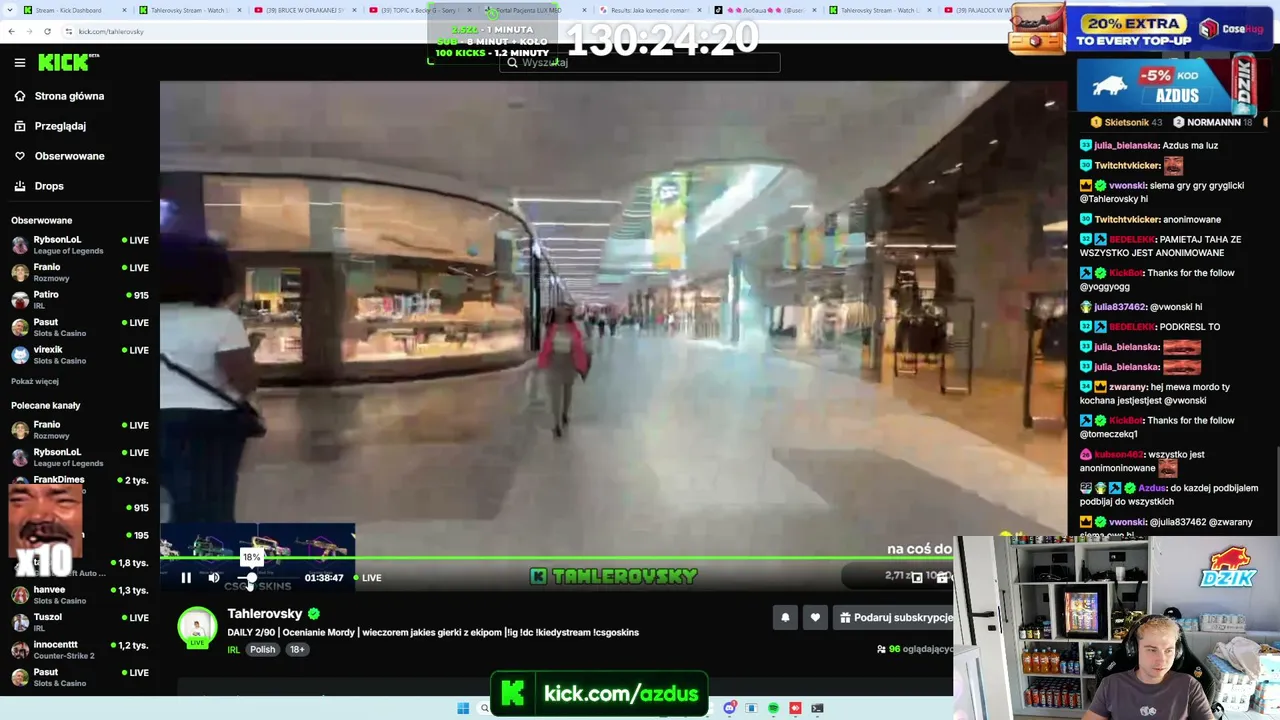Click Skietsonik in chat top gifters
1280x720 pixels.
[1126, 122]
